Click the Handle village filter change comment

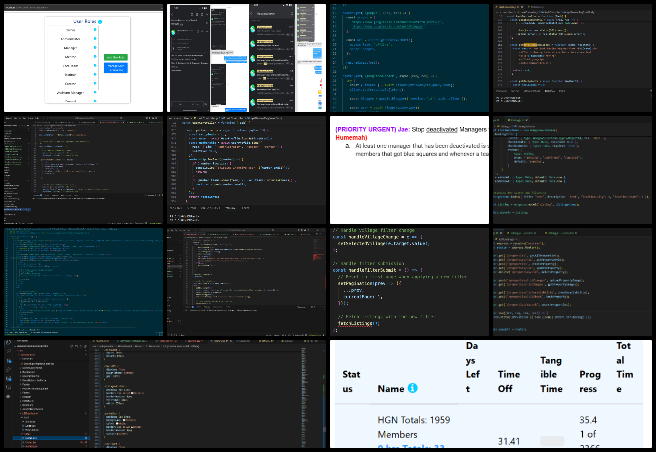coord(373,230)
